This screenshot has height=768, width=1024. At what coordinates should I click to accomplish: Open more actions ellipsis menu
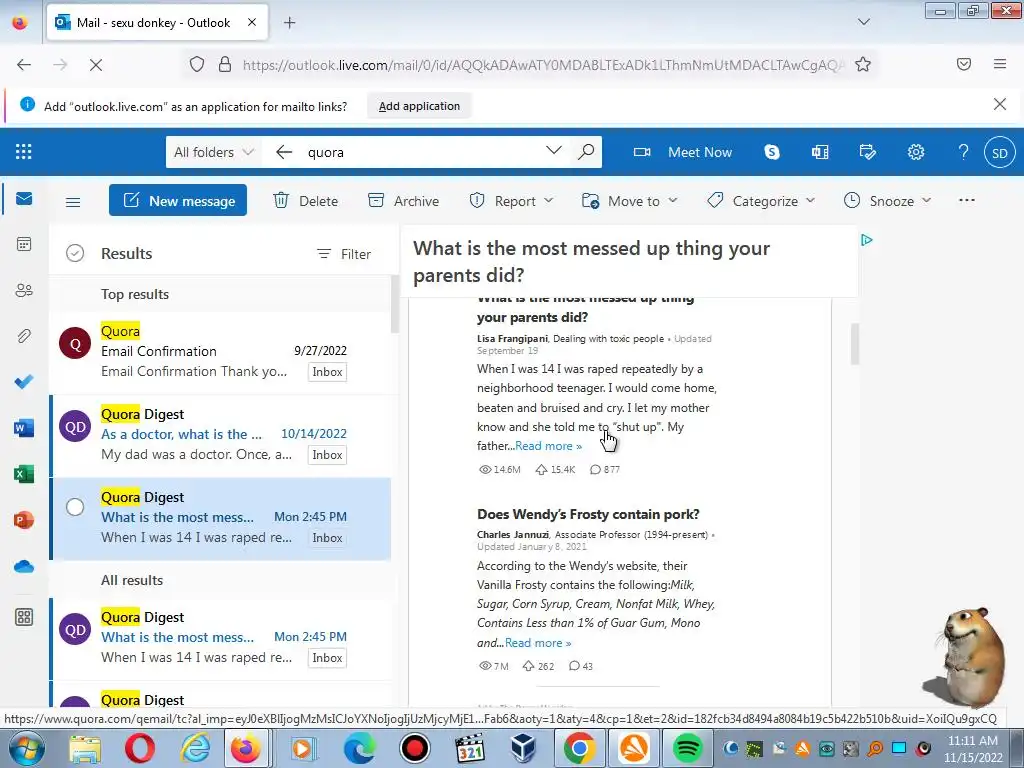(x=967, y=200)
